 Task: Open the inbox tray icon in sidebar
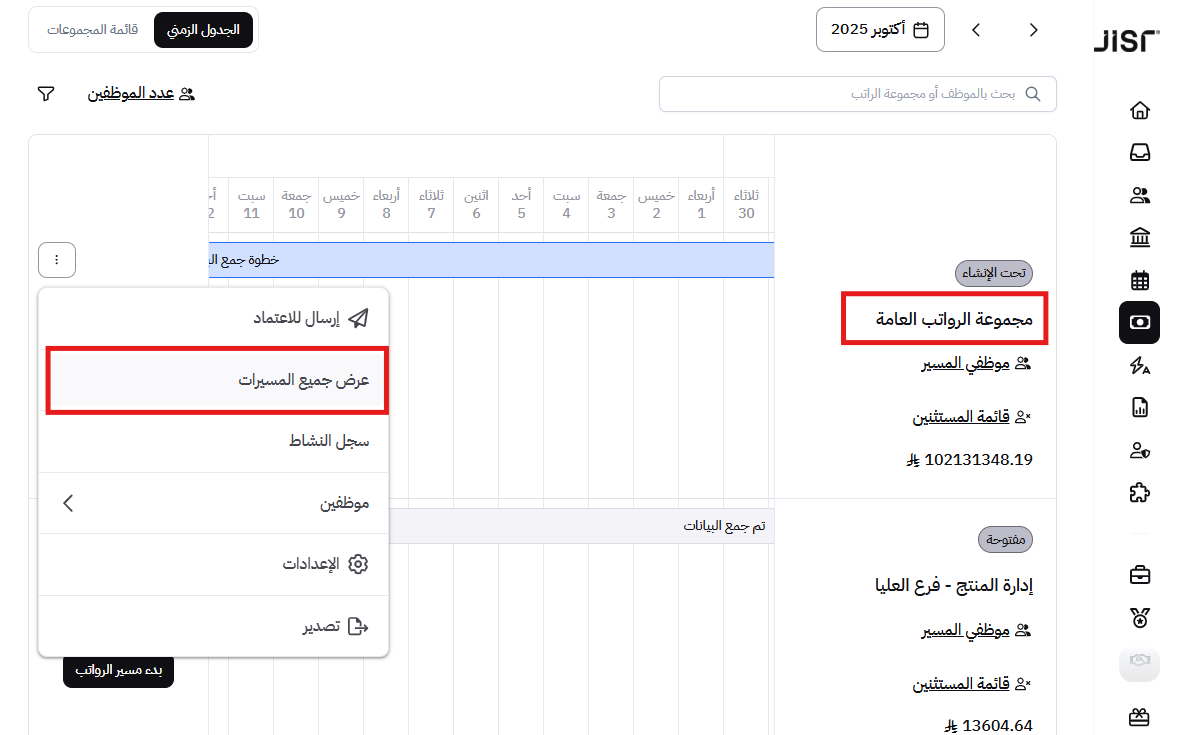click(1139, 153)
